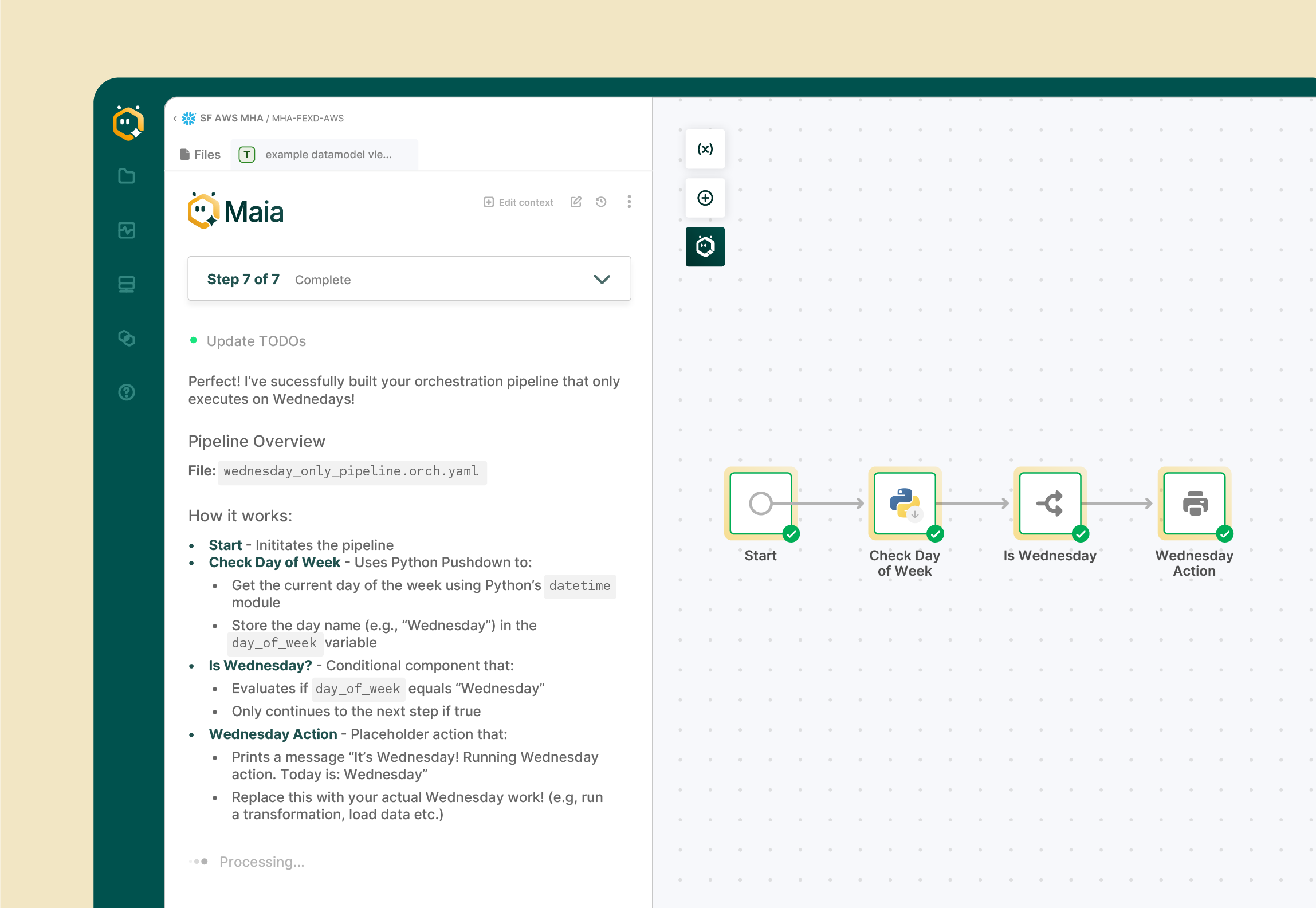1316x908 pixels.
Task: Open chat history via the clock icon
Action: click(x=600, y=202)
